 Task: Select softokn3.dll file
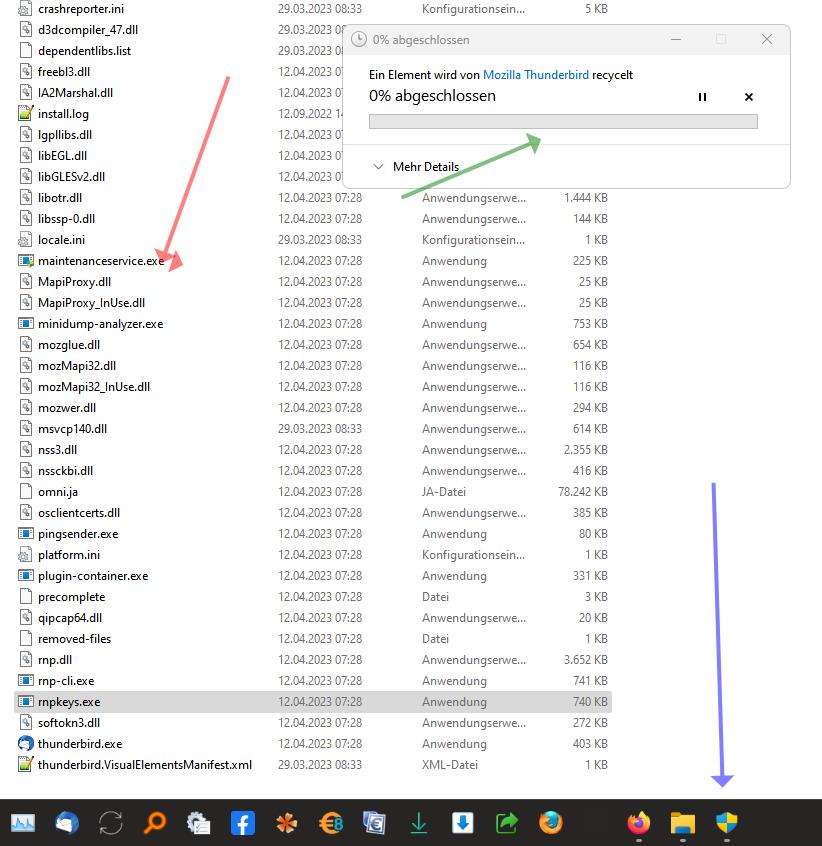(x=69, y=722)
